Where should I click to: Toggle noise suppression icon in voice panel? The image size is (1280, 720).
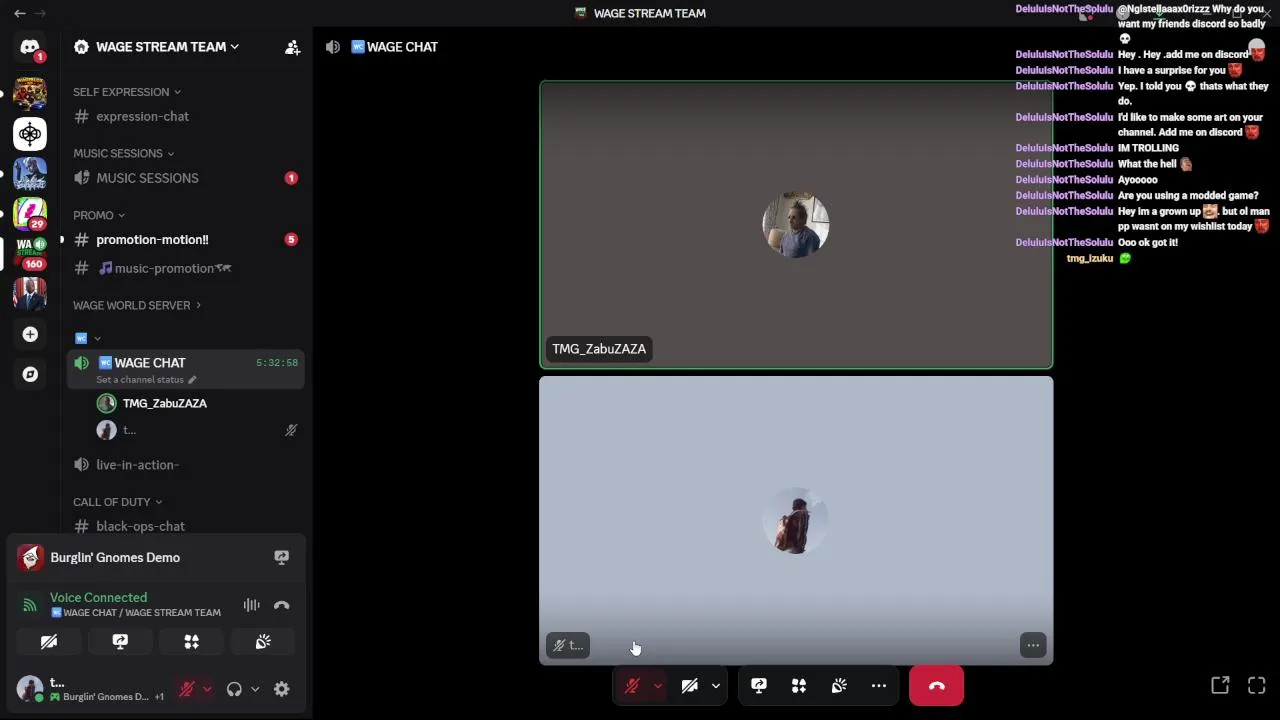click(251, 605)
